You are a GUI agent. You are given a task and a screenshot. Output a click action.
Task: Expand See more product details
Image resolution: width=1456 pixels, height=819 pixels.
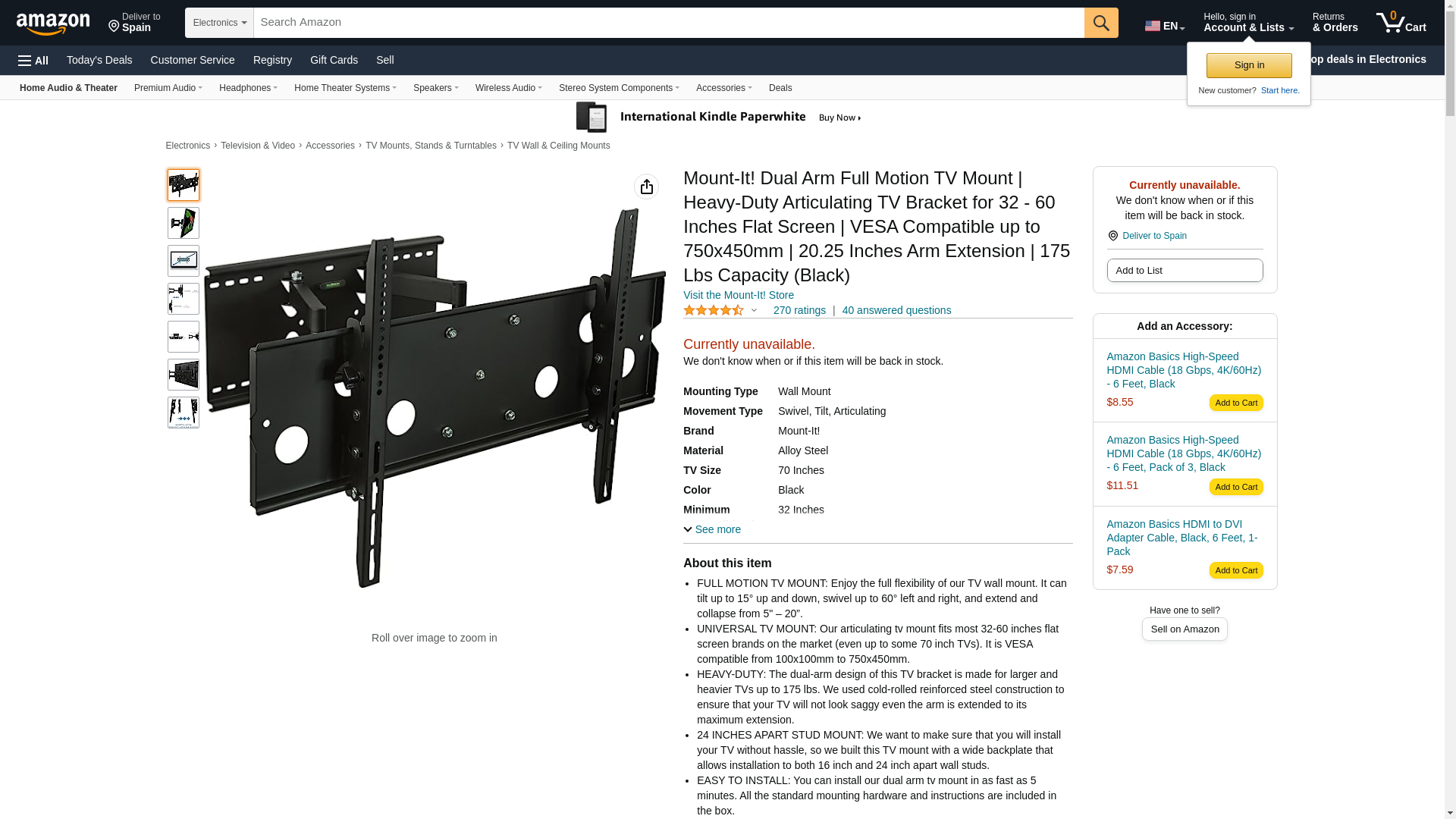point(712,529)
